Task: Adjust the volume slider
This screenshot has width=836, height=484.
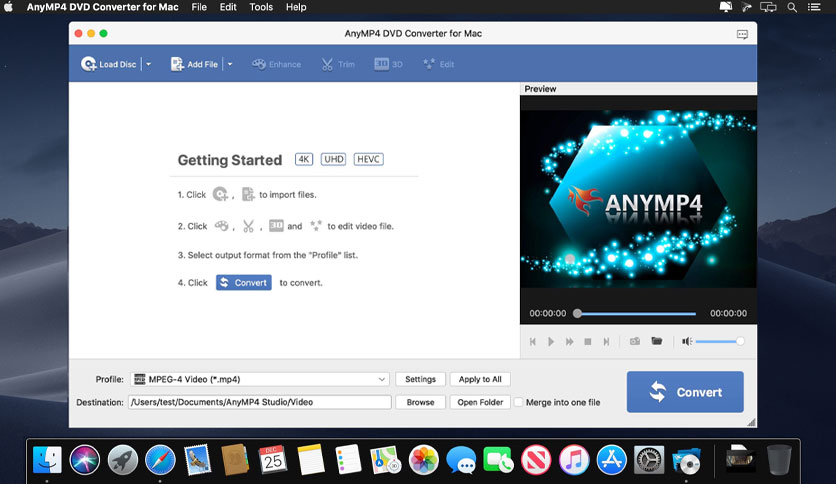Action: [x=720, y=341]
